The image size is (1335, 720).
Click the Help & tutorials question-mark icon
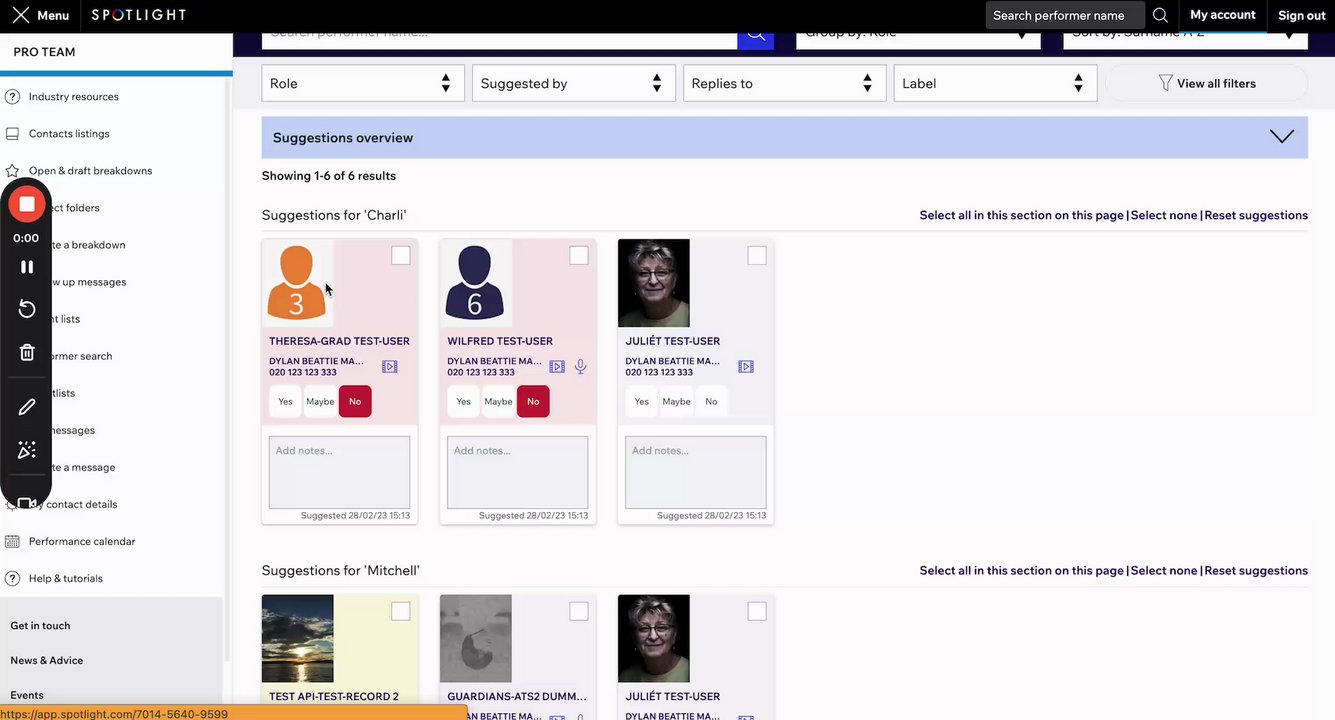point(12,579)
